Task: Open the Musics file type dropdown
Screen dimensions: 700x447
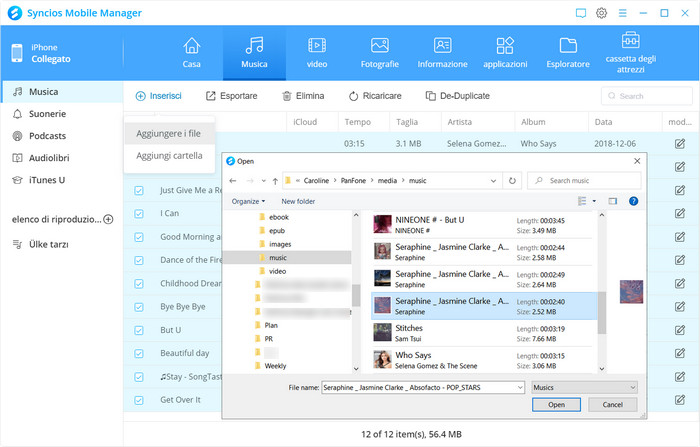Action: pos(584,388)
